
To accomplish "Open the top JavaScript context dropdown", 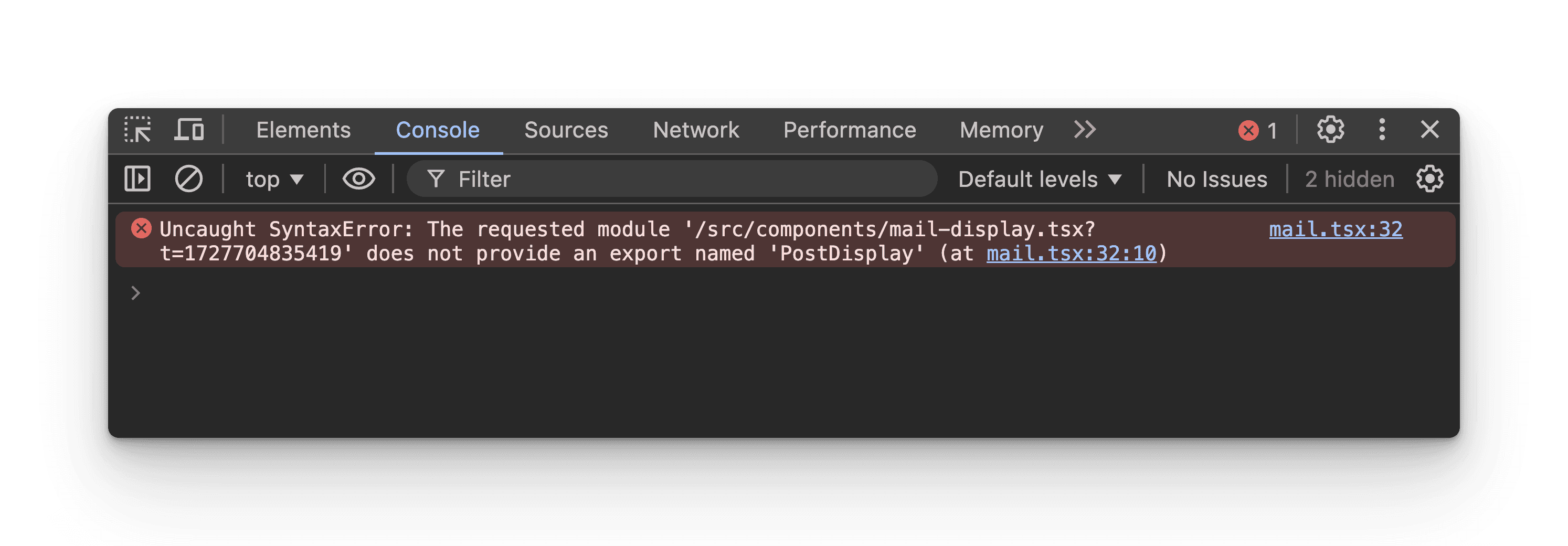I will [274, 180].
